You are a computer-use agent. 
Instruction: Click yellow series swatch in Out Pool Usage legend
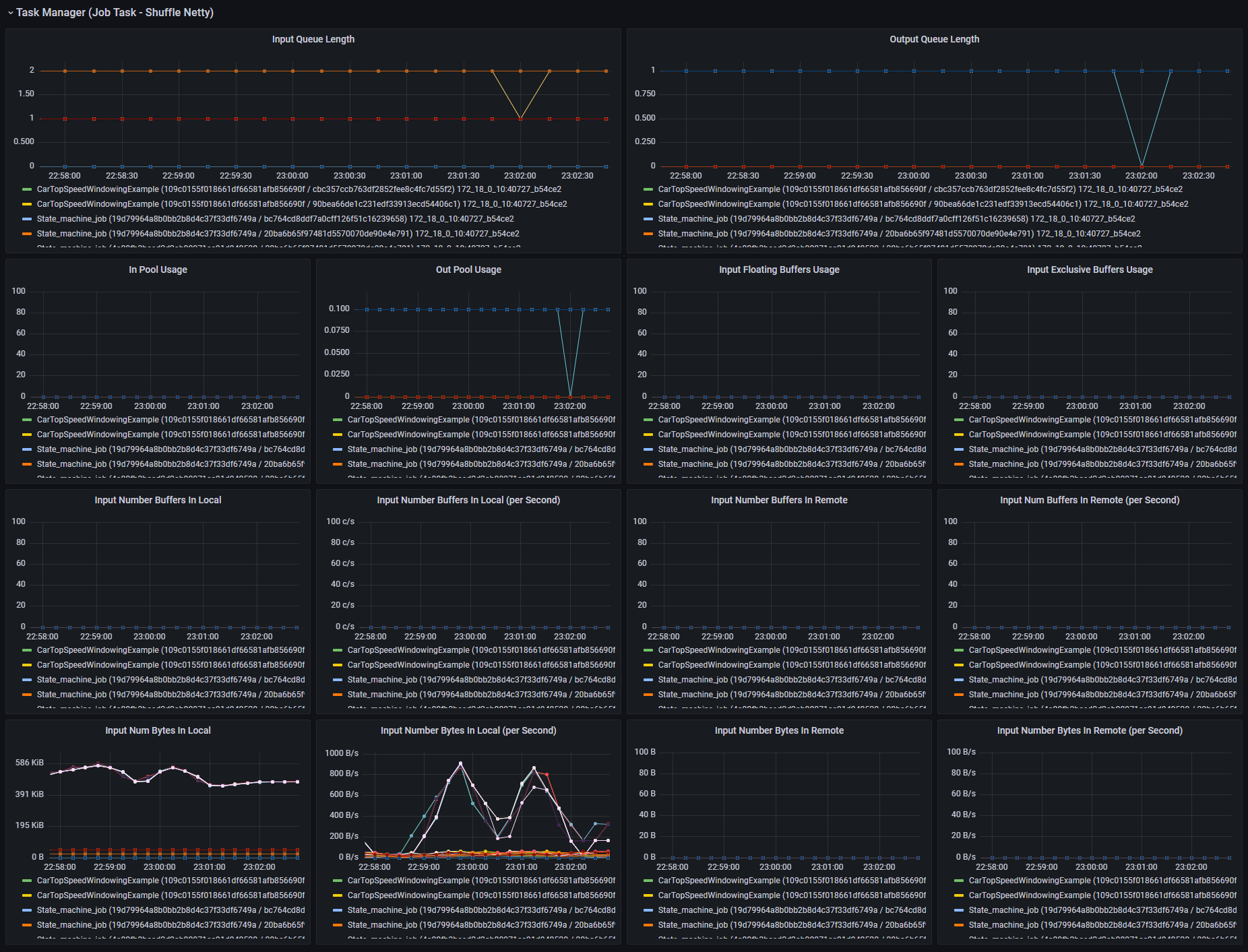pyautogui.click(x=338, y=435)
